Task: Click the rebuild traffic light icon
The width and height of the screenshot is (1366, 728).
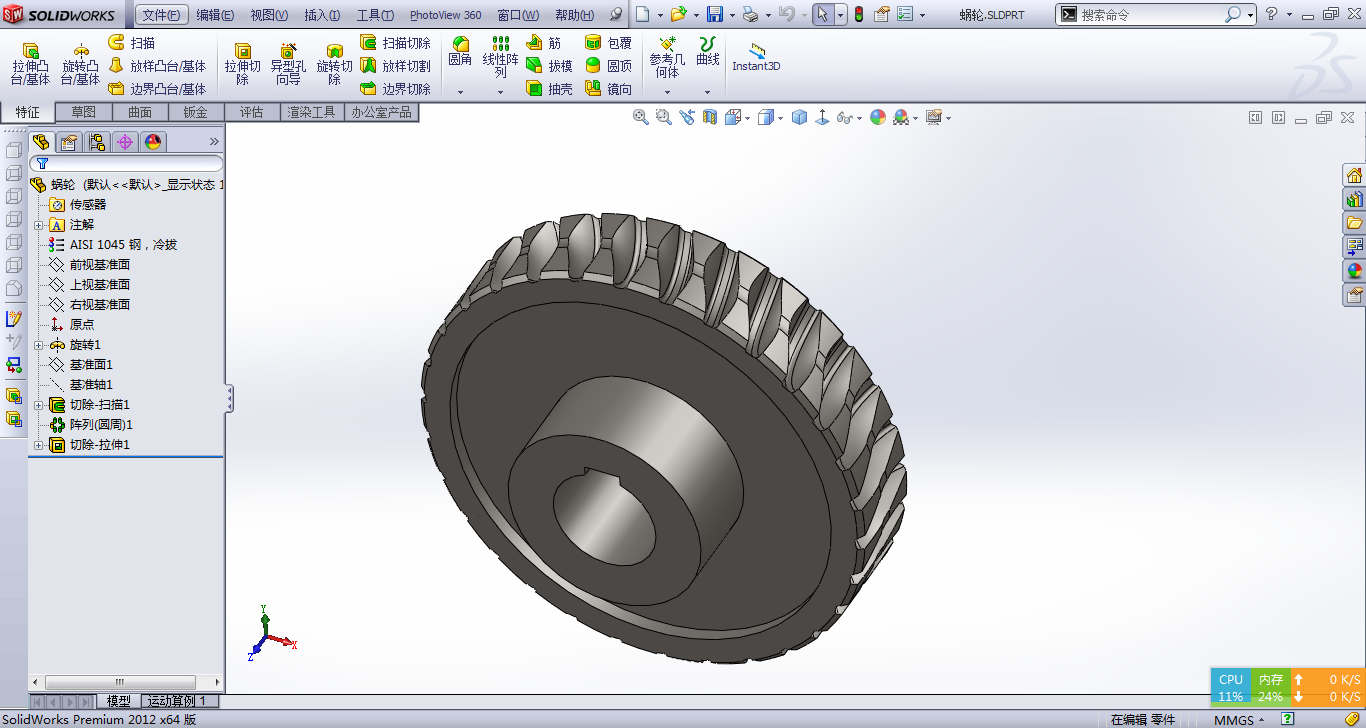Action: tap(858, 15)
